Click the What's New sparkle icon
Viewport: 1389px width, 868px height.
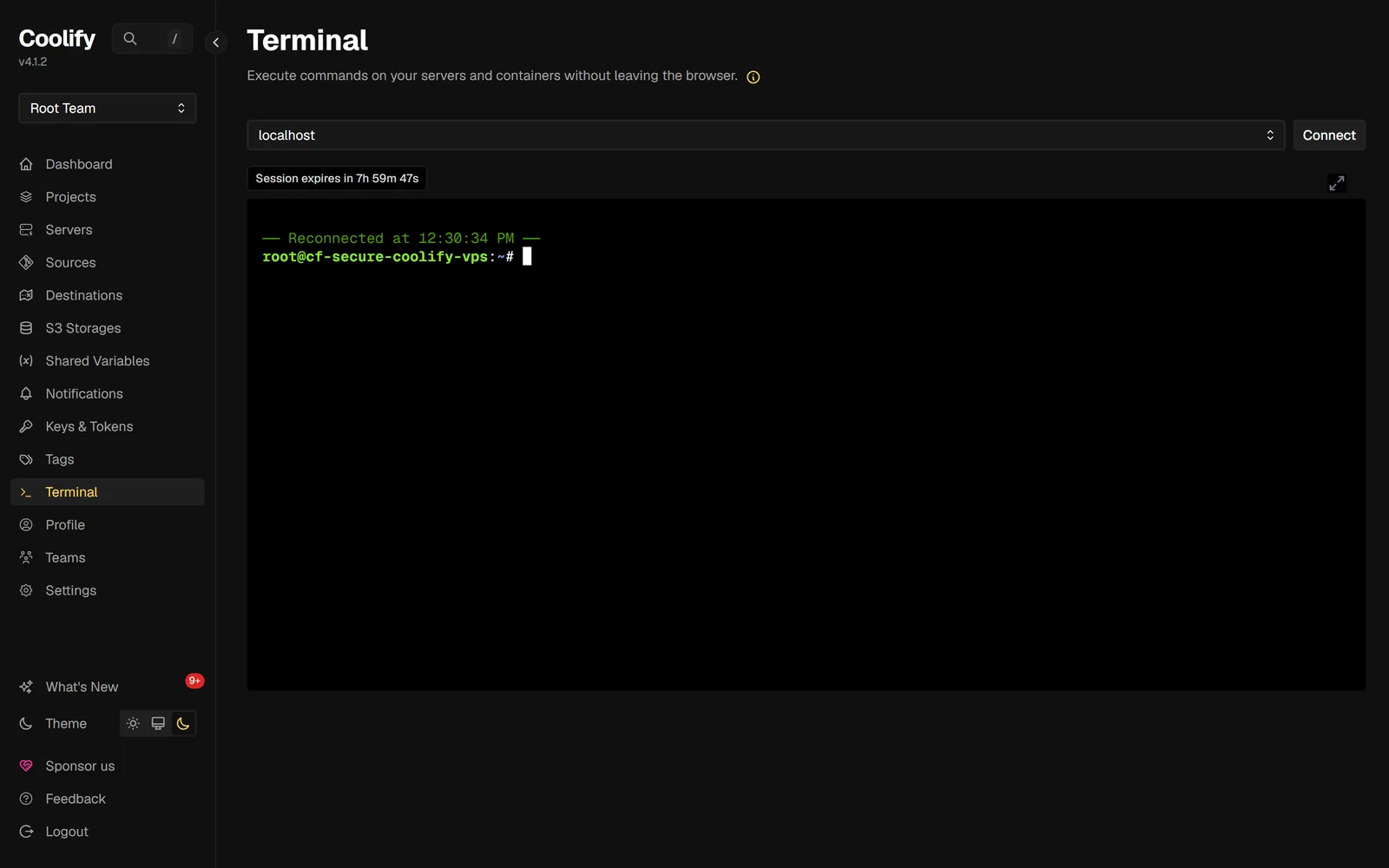pos(26,687)
